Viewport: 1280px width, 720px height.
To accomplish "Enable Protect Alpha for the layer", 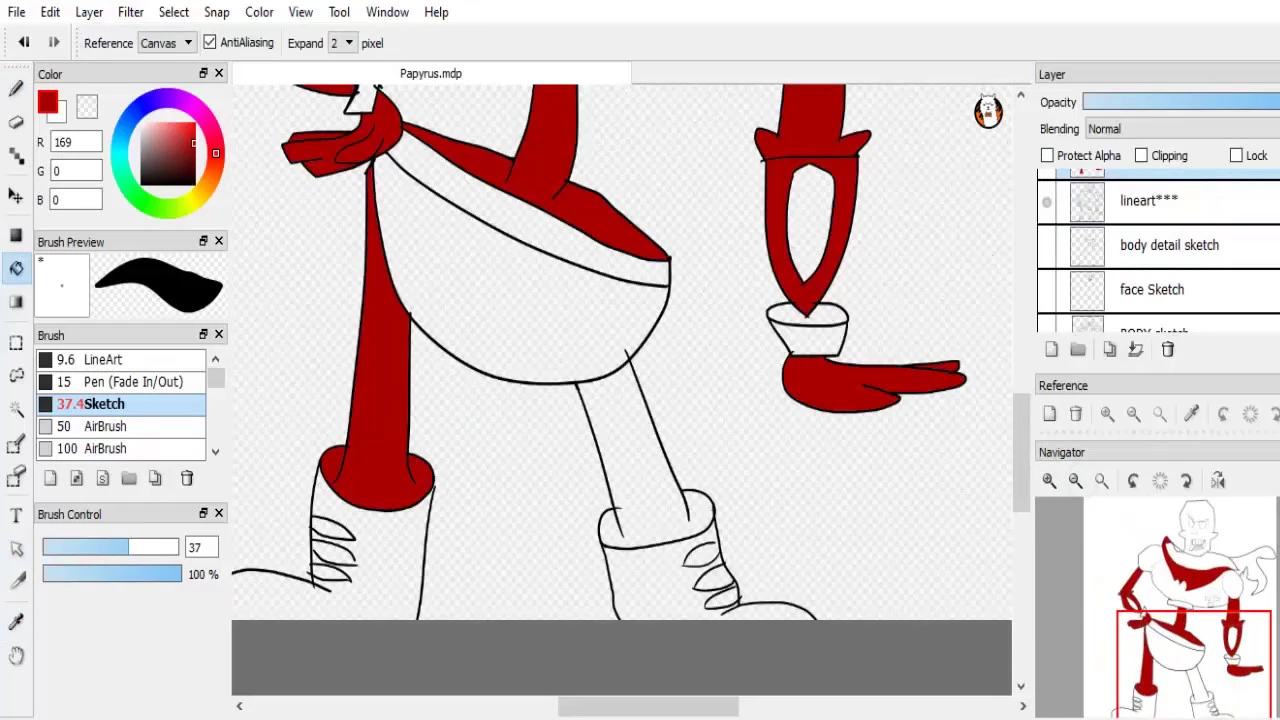I will [1047, 155].
